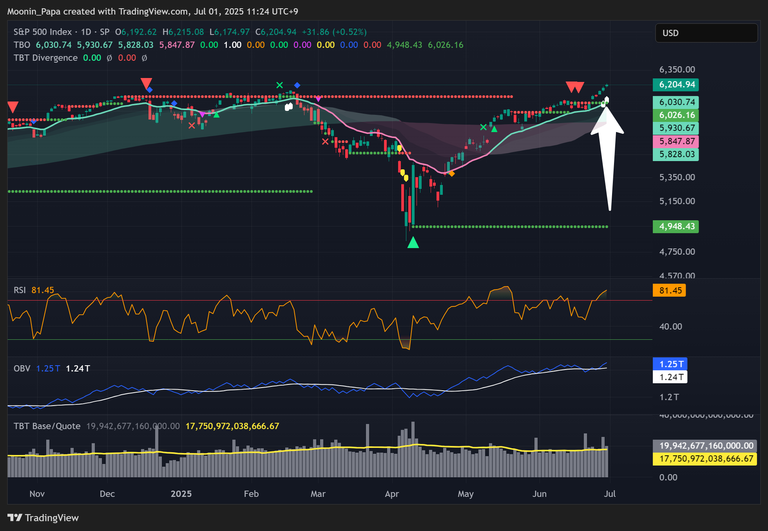Screen dimensions: 768x531
Task: Select the TBO indicator legend name
Action: (x=22, y=45)
